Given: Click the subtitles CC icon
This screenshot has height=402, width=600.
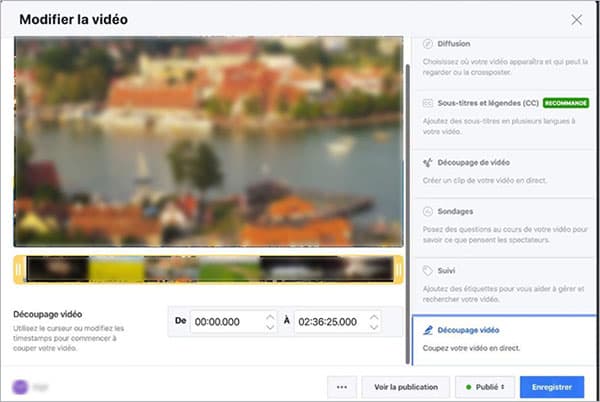Looking at the screenshot, I should [427, 103].
